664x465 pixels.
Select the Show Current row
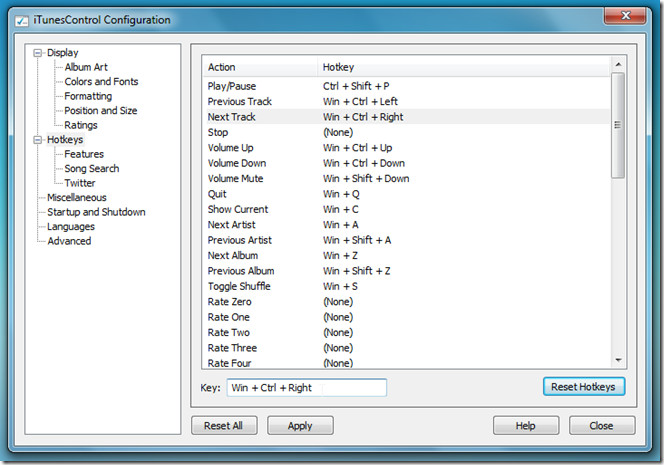406,209
